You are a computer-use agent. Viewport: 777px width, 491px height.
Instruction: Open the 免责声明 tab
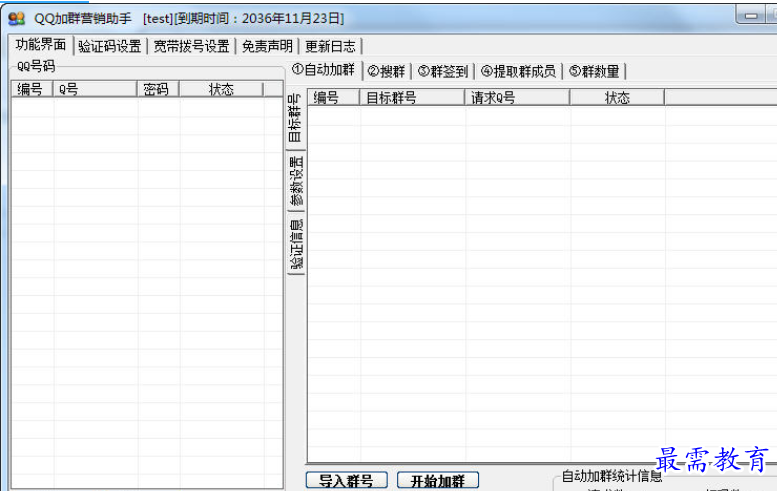[x=267, y=47]
